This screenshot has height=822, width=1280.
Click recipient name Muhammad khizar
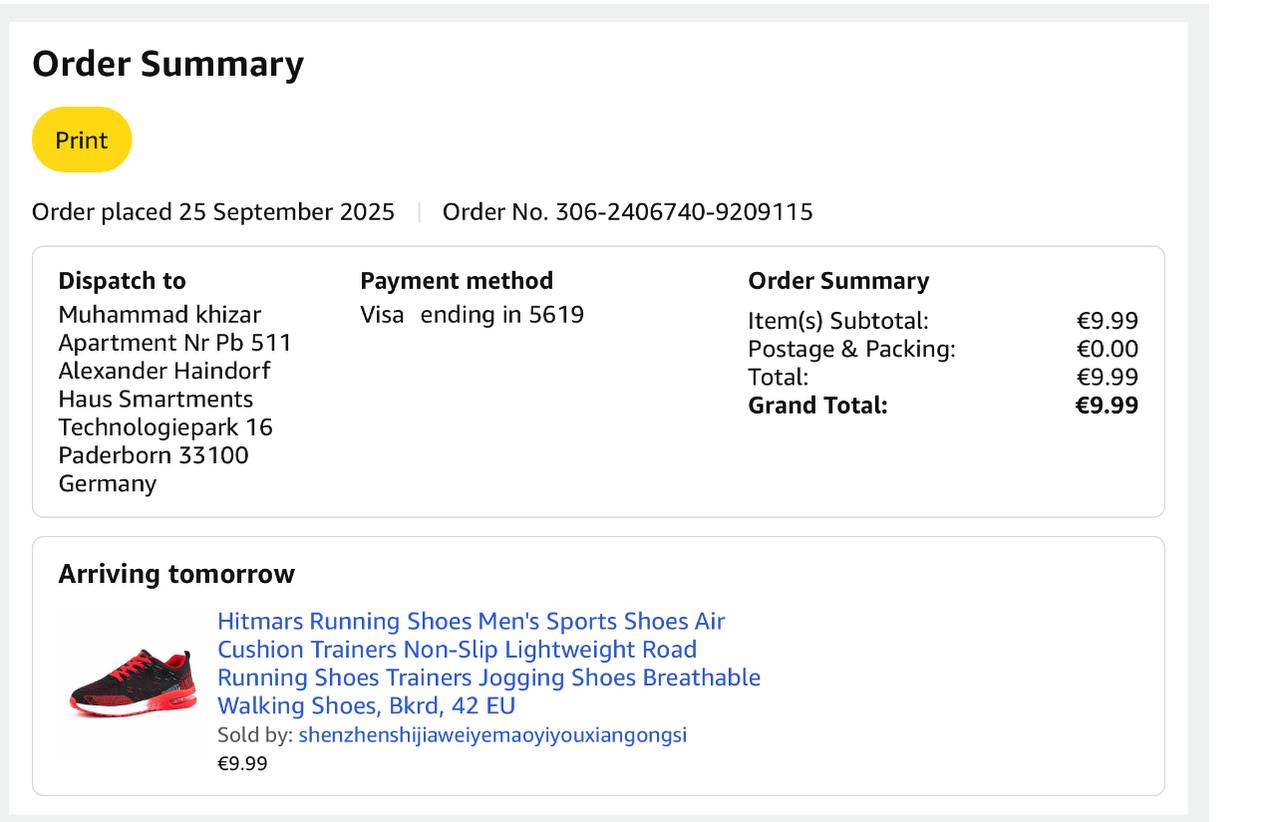pos(159,315)
